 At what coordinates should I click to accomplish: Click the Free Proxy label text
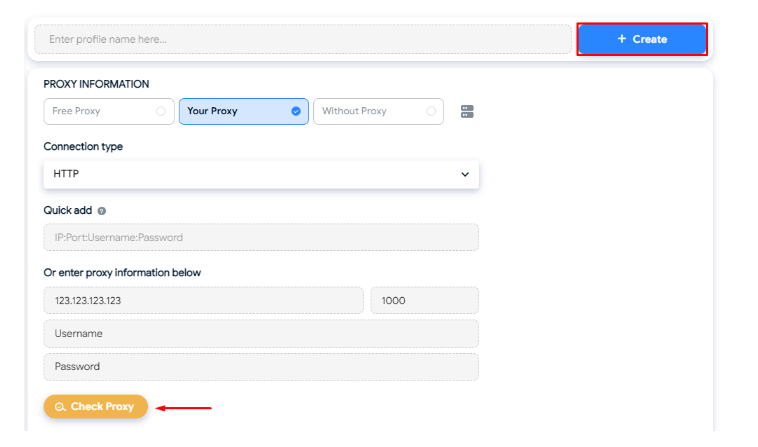click(x=77, y=111)
